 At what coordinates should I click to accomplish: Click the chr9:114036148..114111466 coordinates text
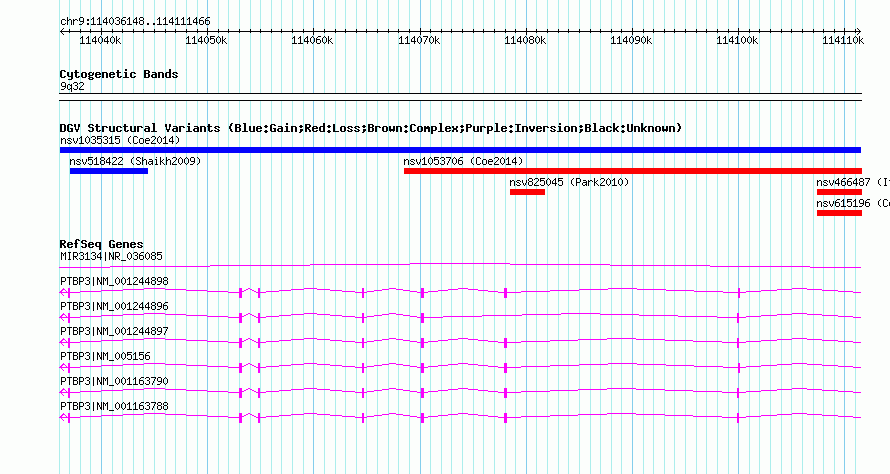[x=135, y=21]
